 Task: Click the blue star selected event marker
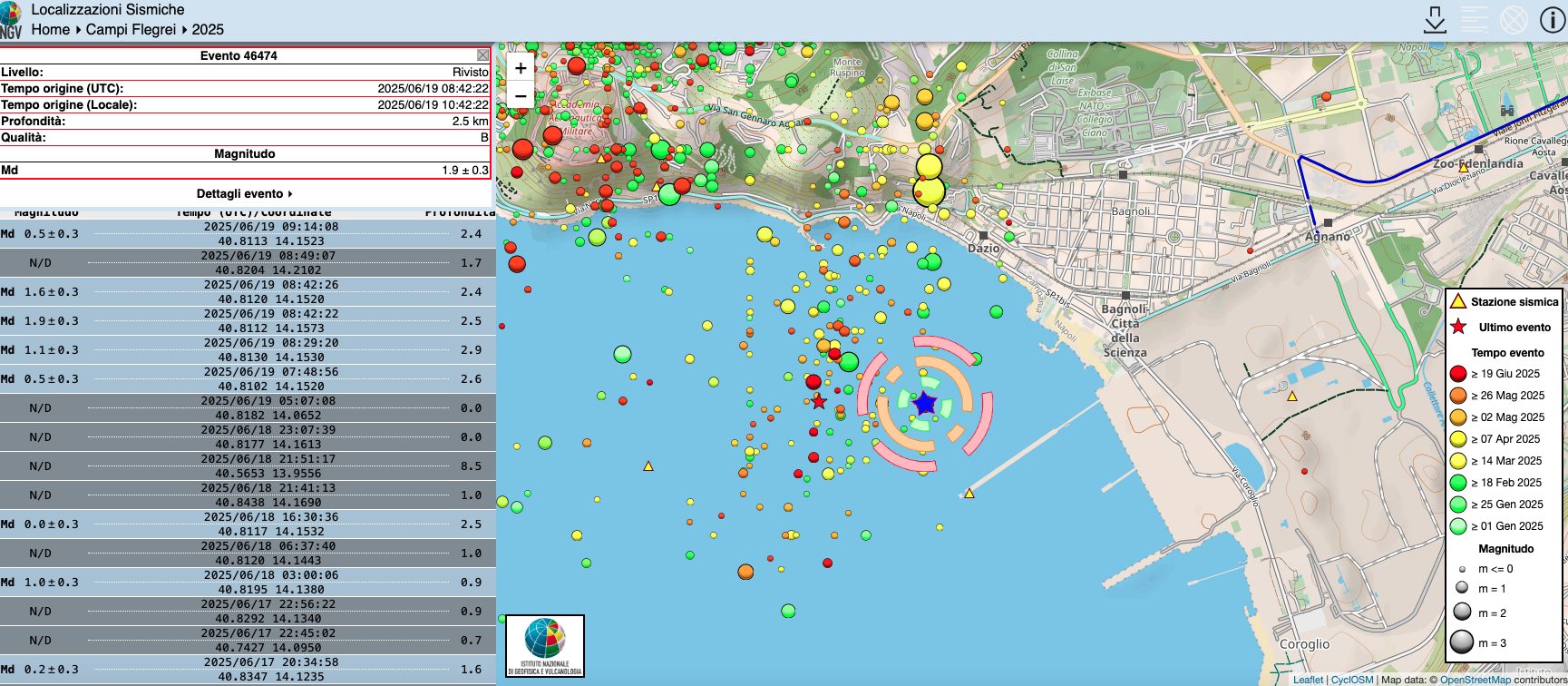coord(924,404)
